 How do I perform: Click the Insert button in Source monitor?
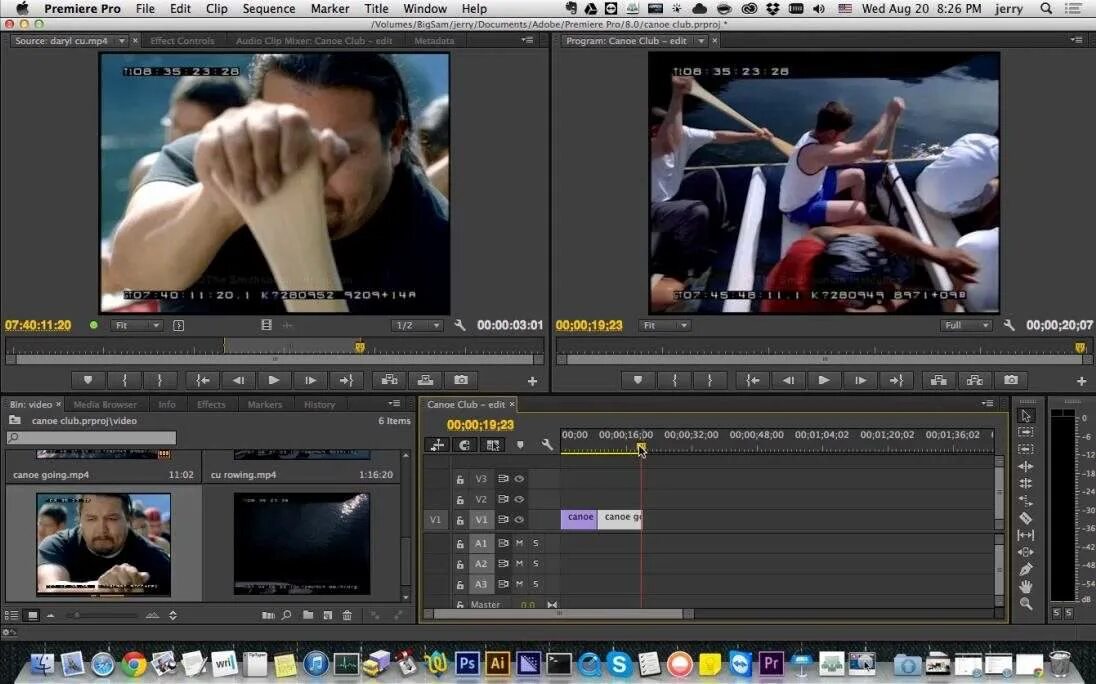coord(389,380)
